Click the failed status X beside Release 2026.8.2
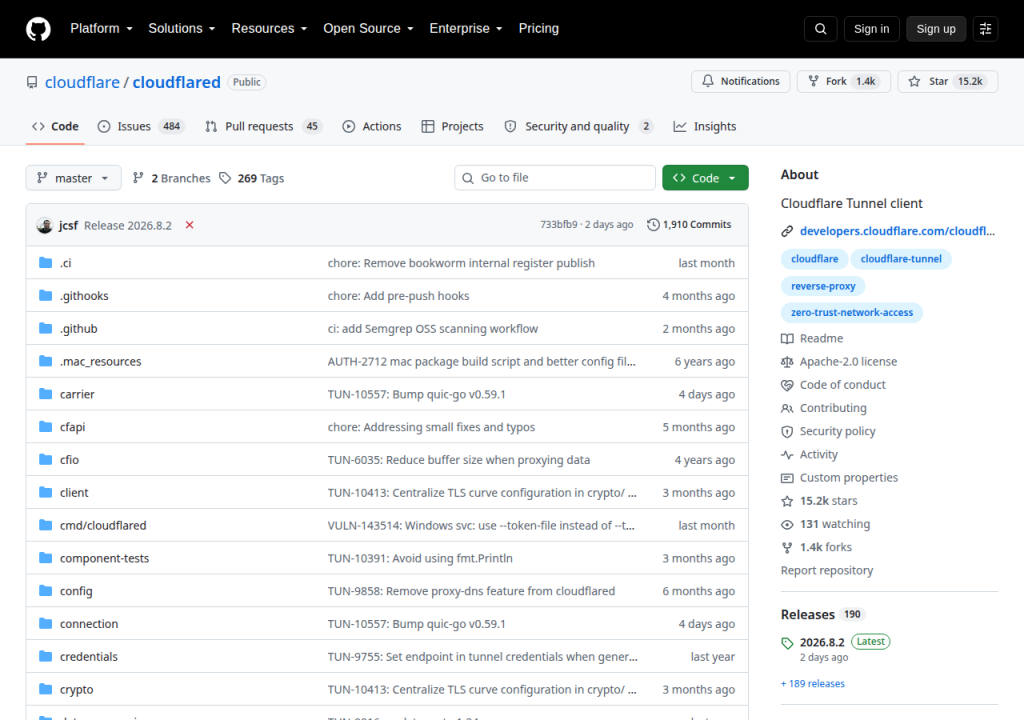1024x720 pixels. click(189, 225)
